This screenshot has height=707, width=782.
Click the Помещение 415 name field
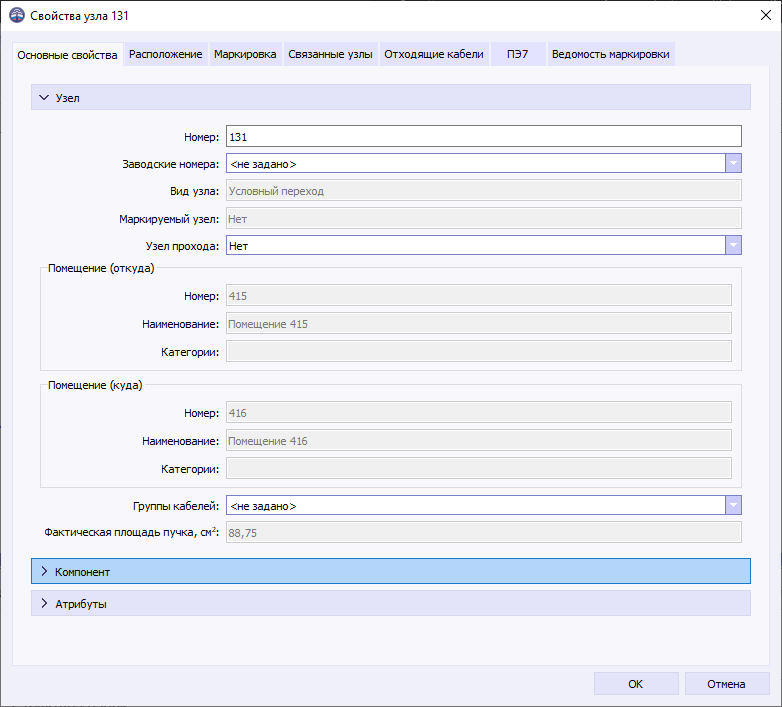click(x=479, y=324)
